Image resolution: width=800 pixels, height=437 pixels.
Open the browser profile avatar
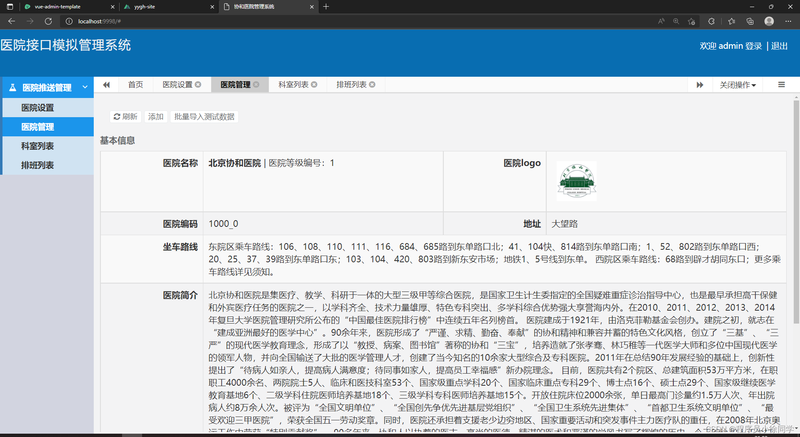(x=769, y=21)
